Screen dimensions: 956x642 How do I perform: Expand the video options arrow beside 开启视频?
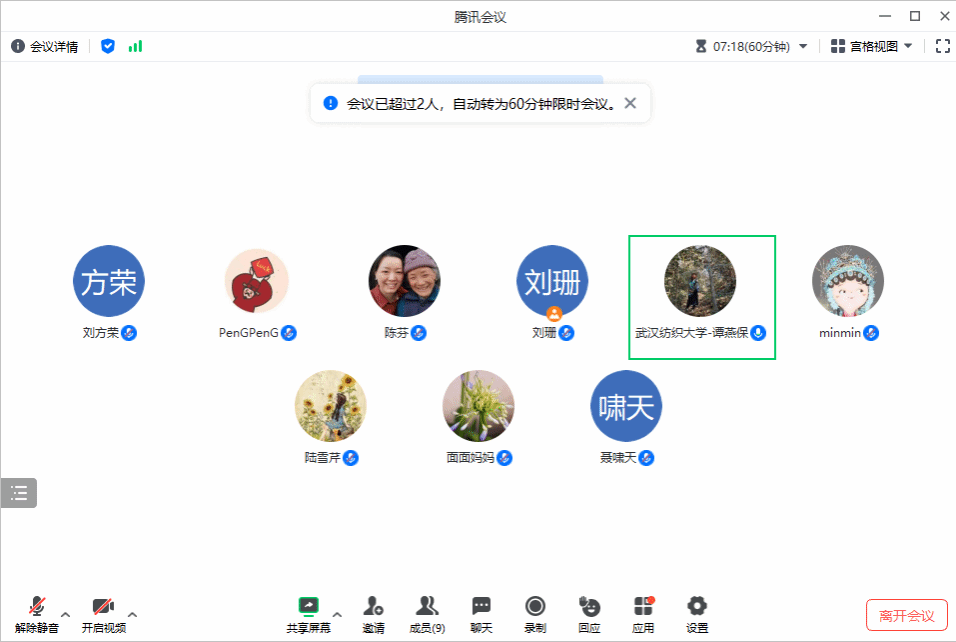[x=132, y=614]
